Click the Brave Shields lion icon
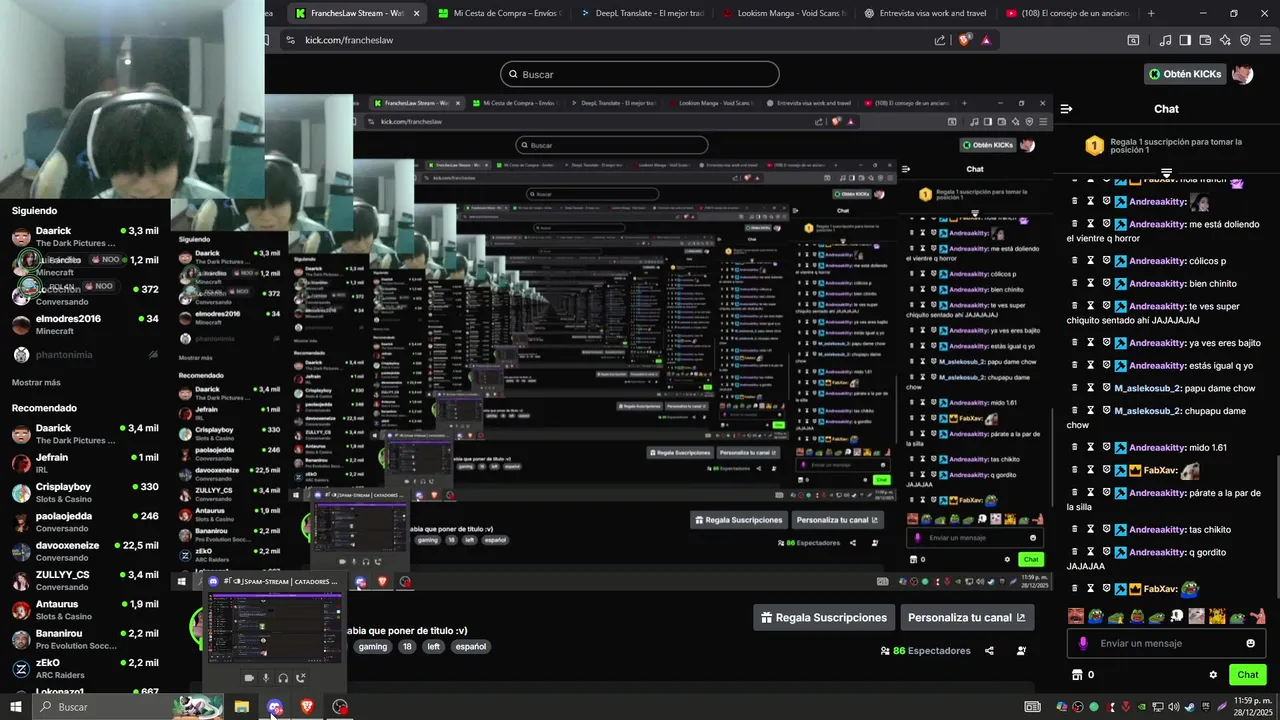This screenshot has width=1280, height=720. pyautogui.click(x=964, y=40)
